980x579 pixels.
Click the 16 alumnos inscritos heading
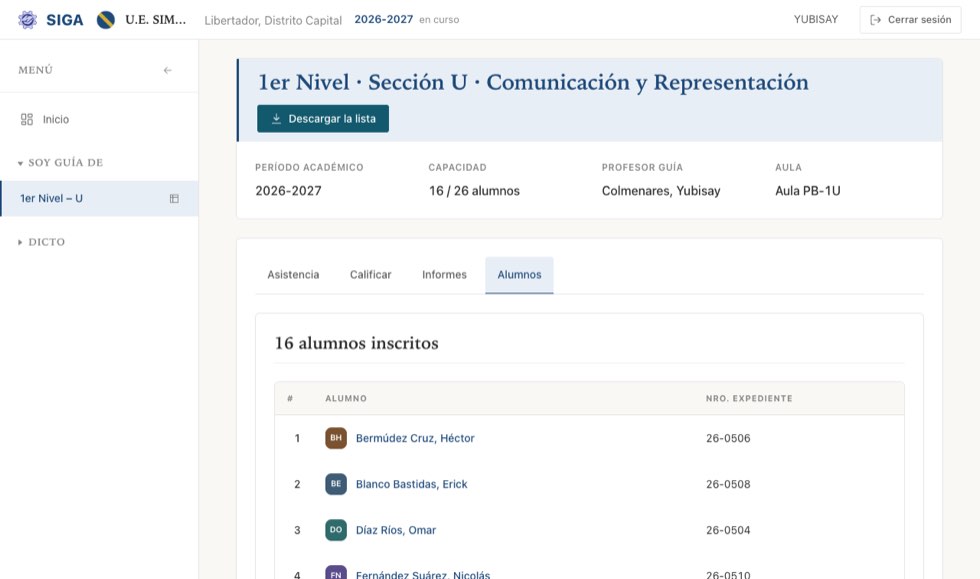click(x=356, y=343)
